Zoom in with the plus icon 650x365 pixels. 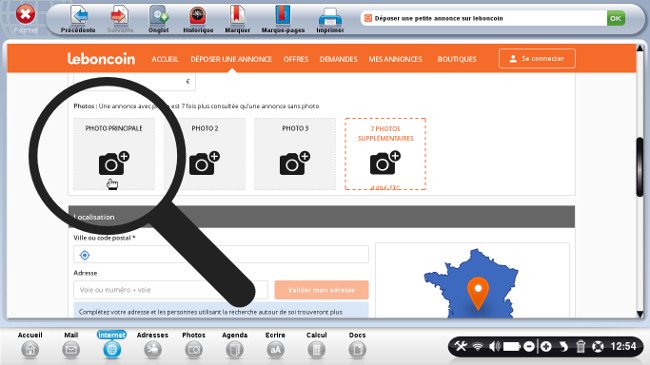(546, 346)
